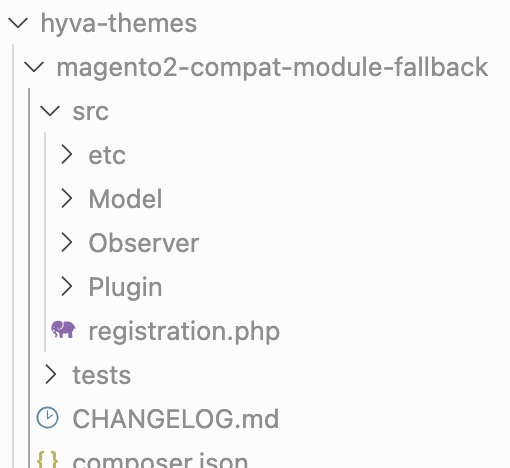This screenshot has width=510, height=468.
Task: Collapse the src folder chevron
Action: click(50, 111)
